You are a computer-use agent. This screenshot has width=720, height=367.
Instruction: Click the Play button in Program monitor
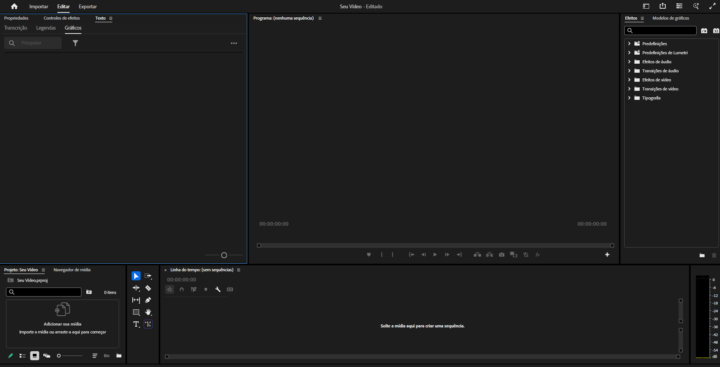(435, 254)
